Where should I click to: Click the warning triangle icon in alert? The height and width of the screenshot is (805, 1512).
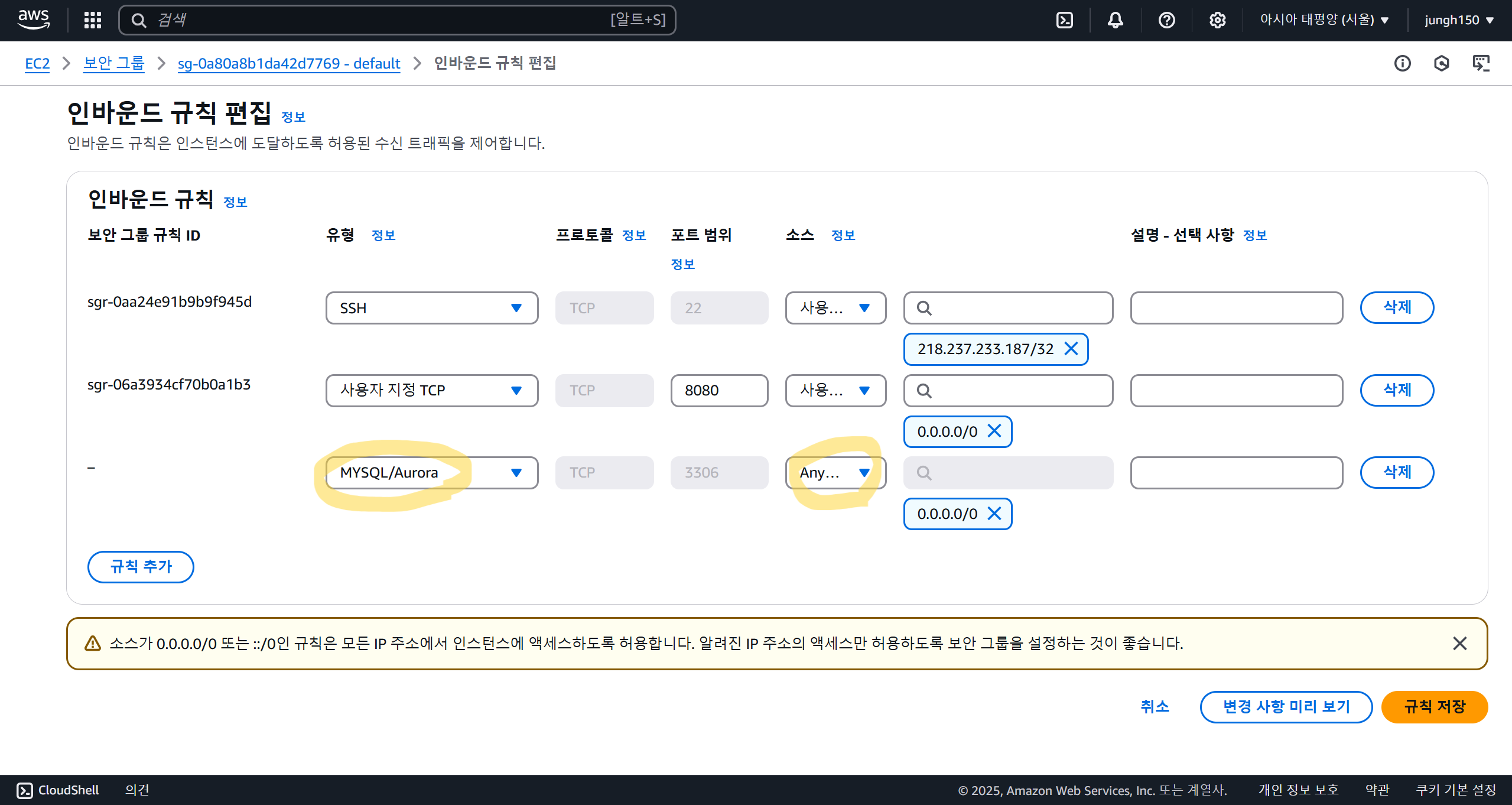tap(93, 643)
